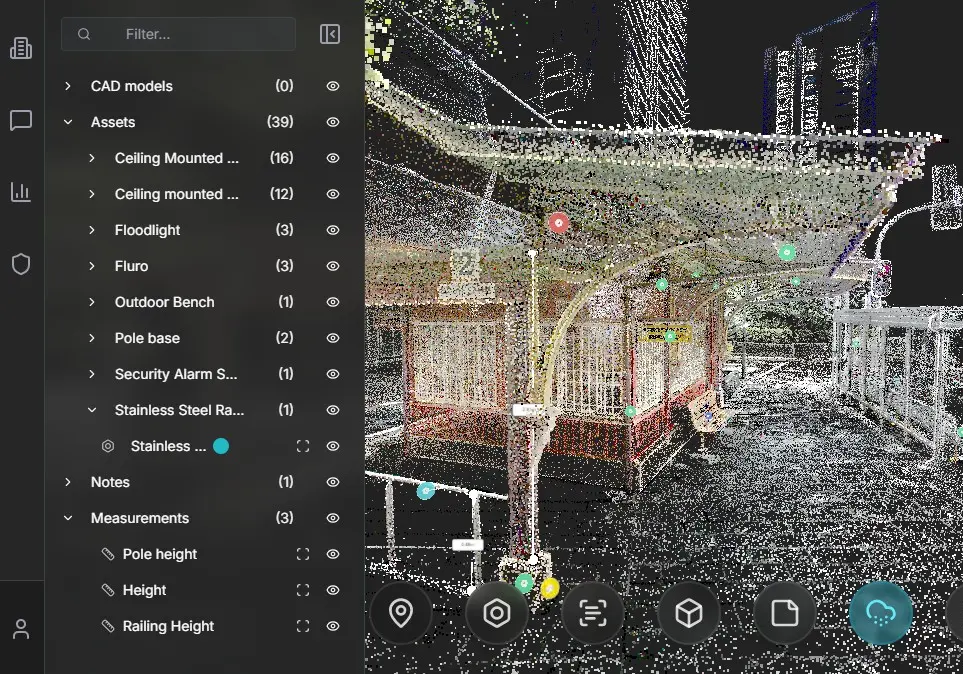Screen dimensions: 963x674
Task: Collapse the Measurements section
Action: 68,518
